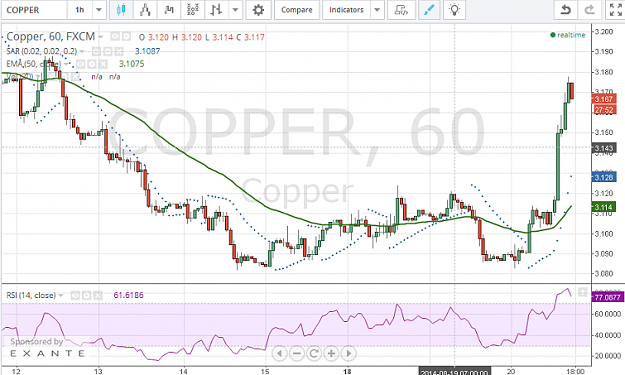This screenshot has width=625, height=375.
Task: Click the Sponsored by EXANTE link
Action: point(47,347)
